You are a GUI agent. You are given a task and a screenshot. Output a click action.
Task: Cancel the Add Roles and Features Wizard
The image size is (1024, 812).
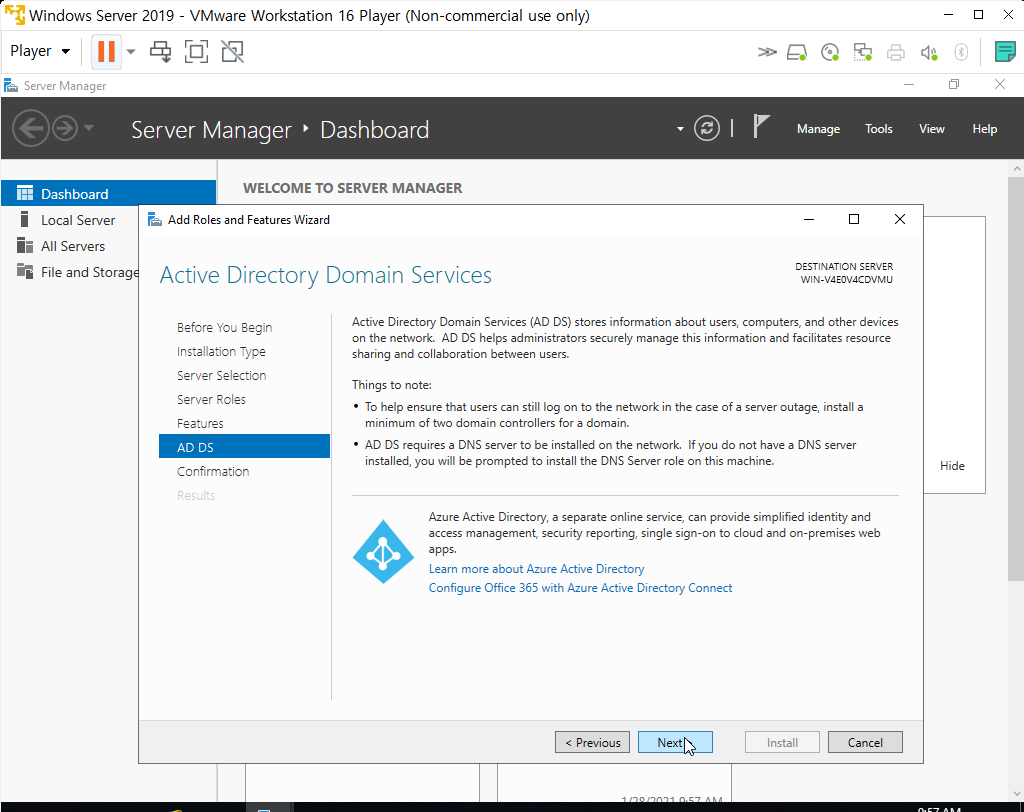tap(865, 742)
